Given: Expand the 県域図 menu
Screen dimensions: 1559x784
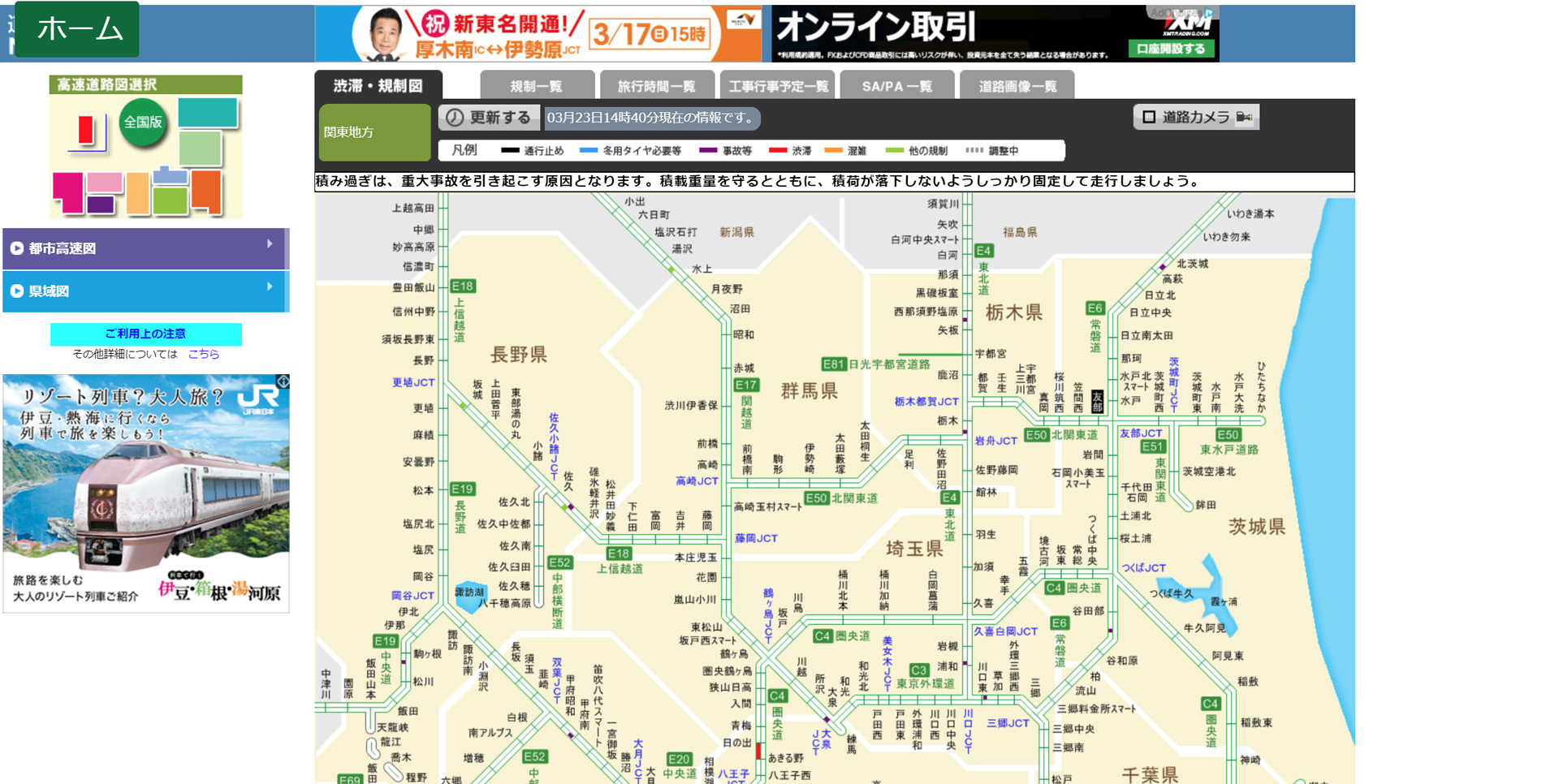Looking at the screenshot, I should (145, 291).
